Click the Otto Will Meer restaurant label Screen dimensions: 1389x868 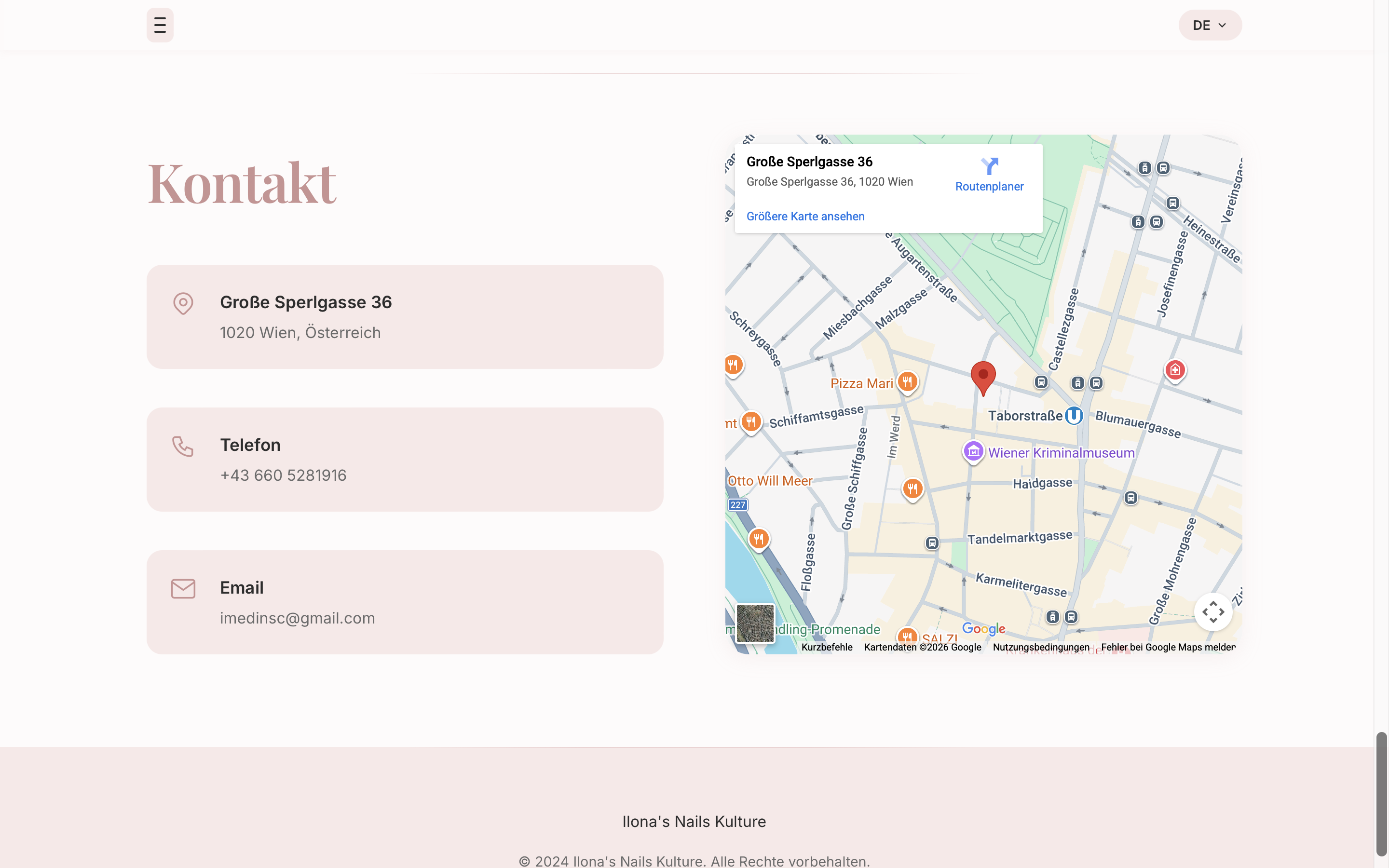tap(770, 481)
